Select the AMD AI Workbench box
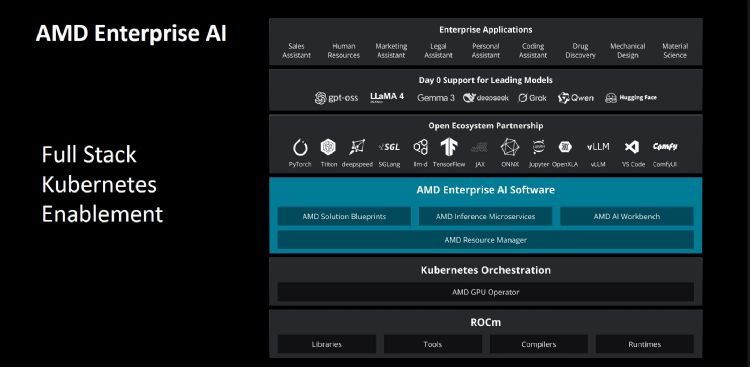Screen dimensions: 750x367 (x=627, y=216)
